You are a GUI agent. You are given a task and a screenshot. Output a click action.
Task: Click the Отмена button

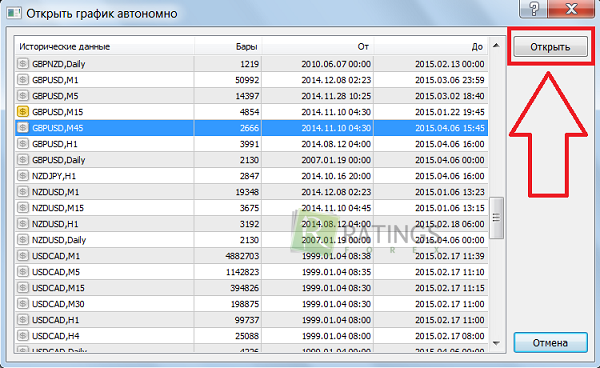[x=550, y=342]
